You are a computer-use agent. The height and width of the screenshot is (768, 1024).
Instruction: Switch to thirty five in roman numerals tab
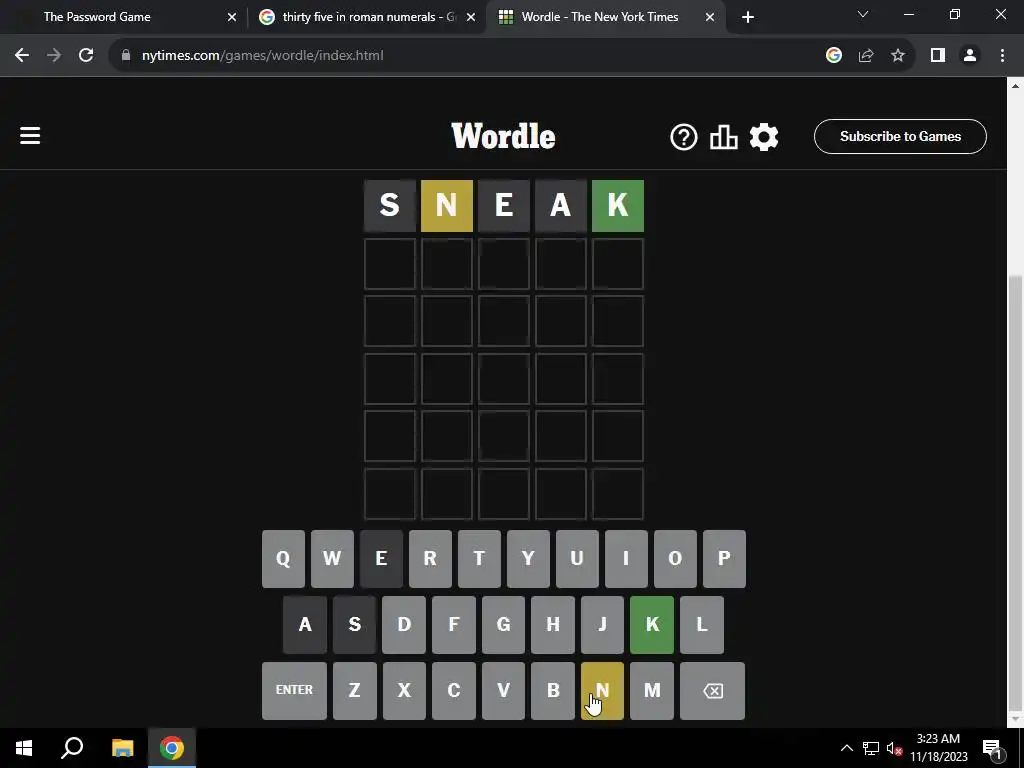pyautogui.click(x=369, y=17)
